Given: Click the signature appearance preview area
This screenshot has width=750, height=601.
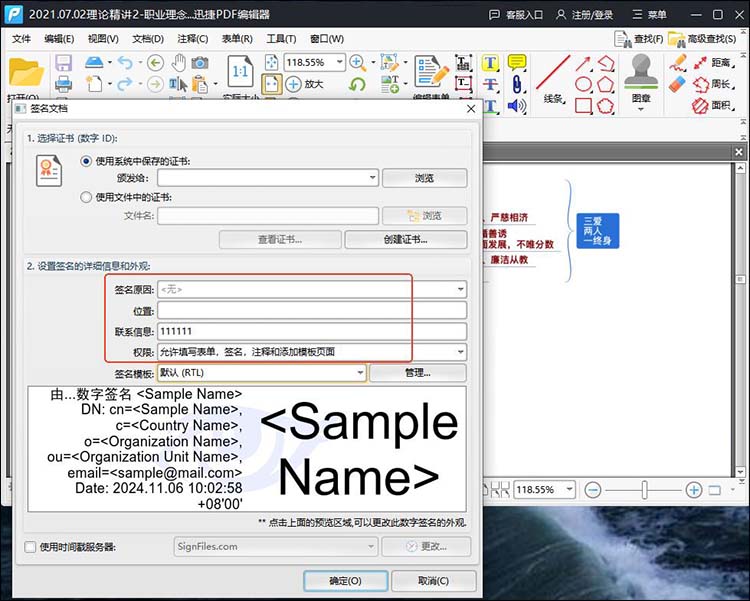Looking at the screenshot, I should pyautogui.click(x=247, y=449).
